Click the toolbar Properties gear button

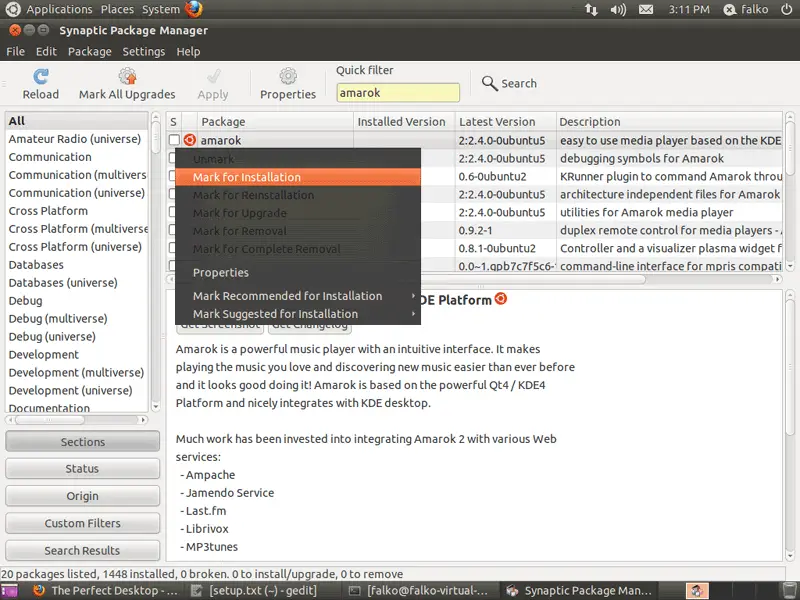[288, 84]
